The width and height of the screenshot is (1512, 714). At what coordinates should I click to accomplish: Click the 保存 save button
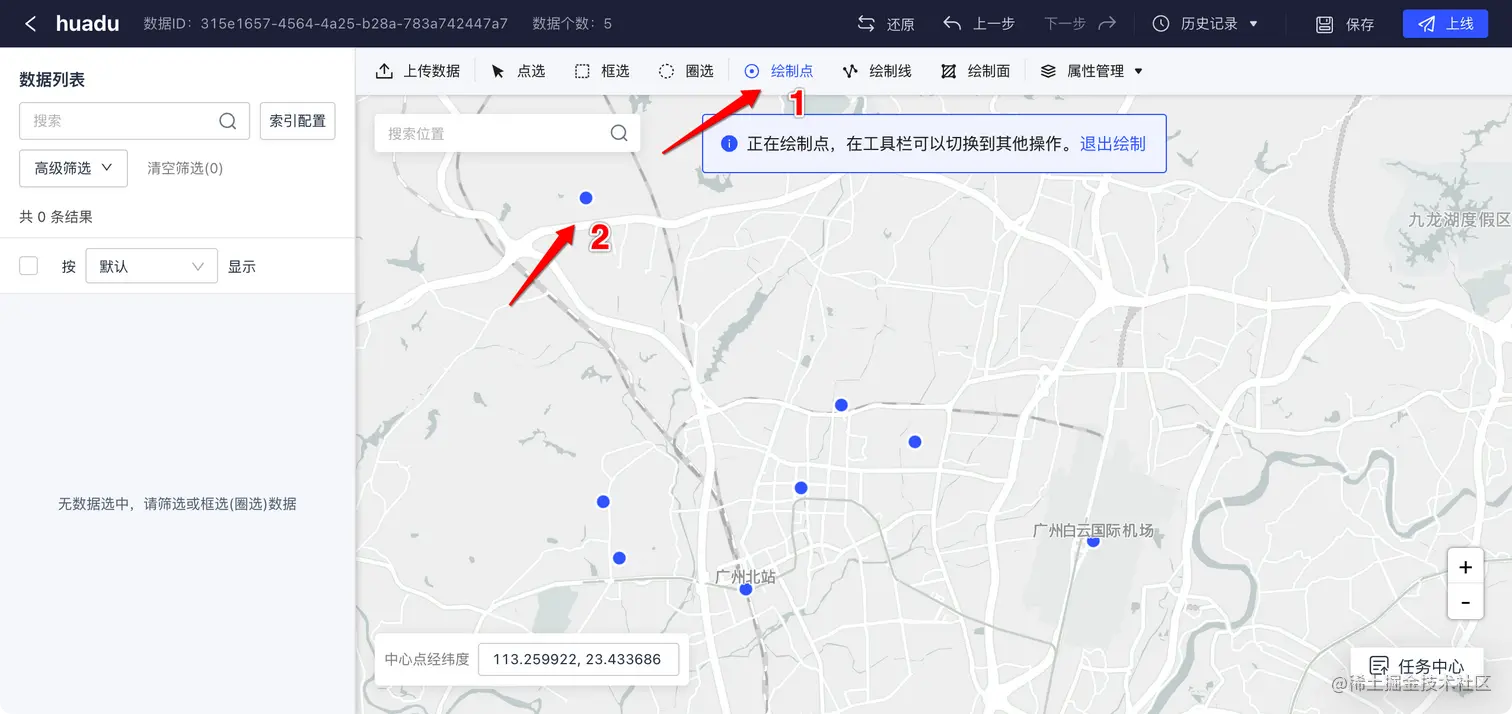coord(1345,24)
